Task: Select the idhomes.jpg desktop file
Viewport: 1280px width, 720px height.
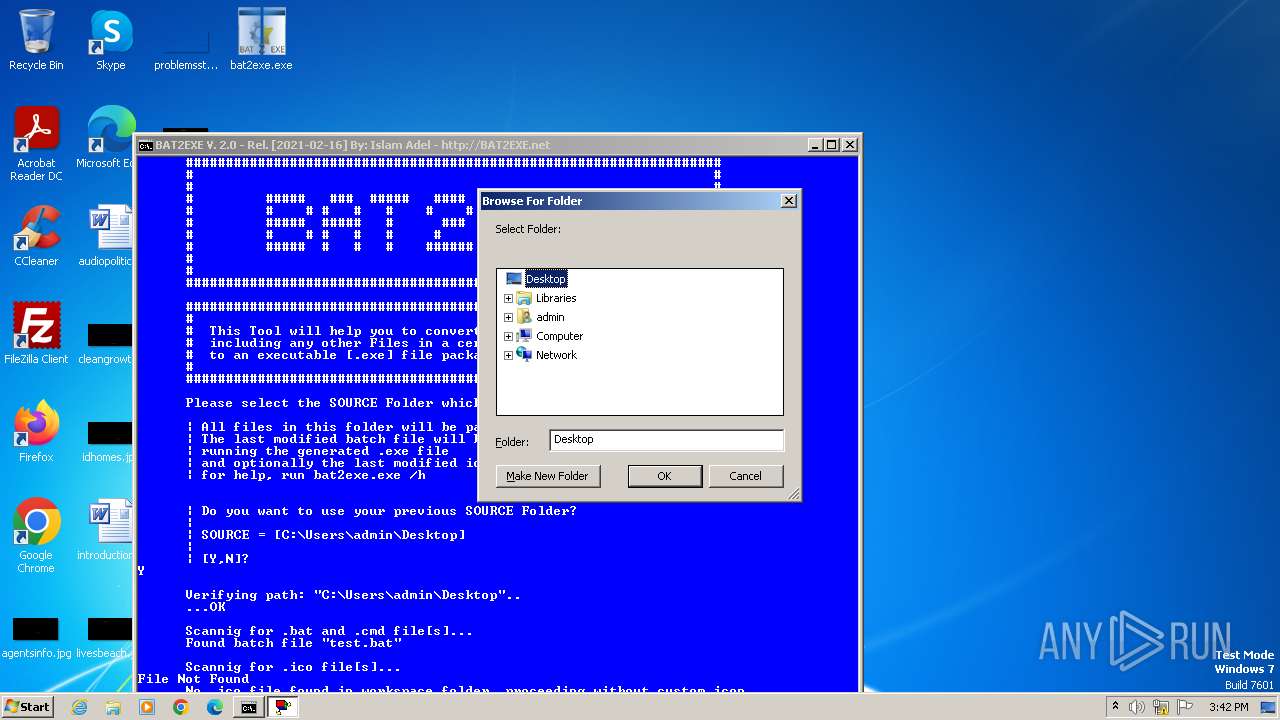Action: coord(108,441)
